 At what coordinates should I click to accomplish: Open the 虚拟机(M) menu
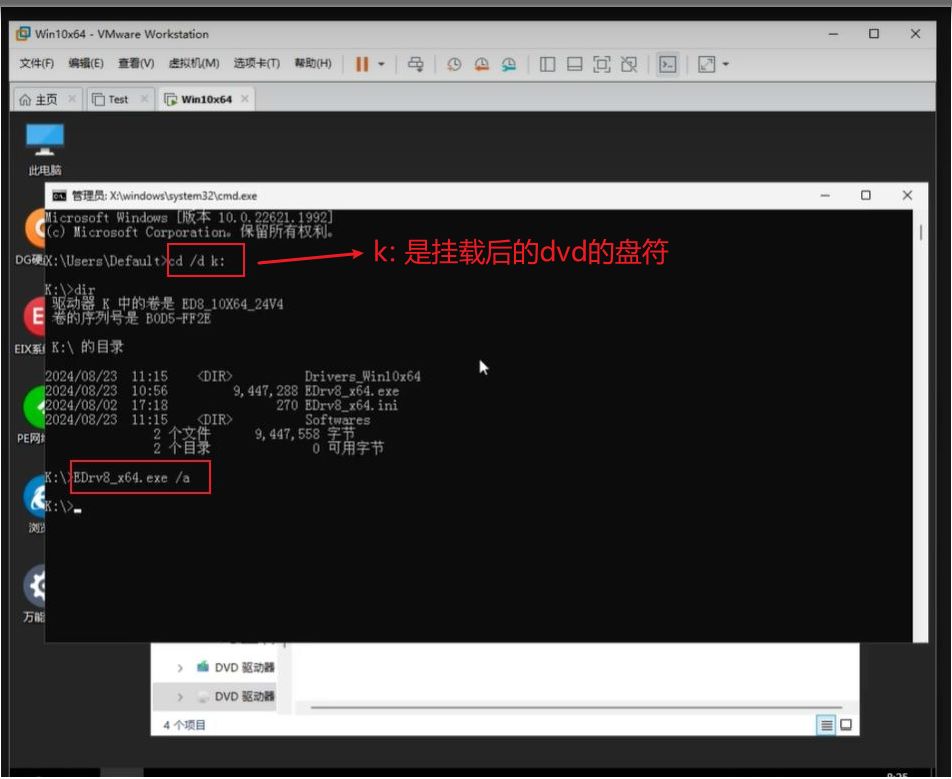click(x=193, y=64)
